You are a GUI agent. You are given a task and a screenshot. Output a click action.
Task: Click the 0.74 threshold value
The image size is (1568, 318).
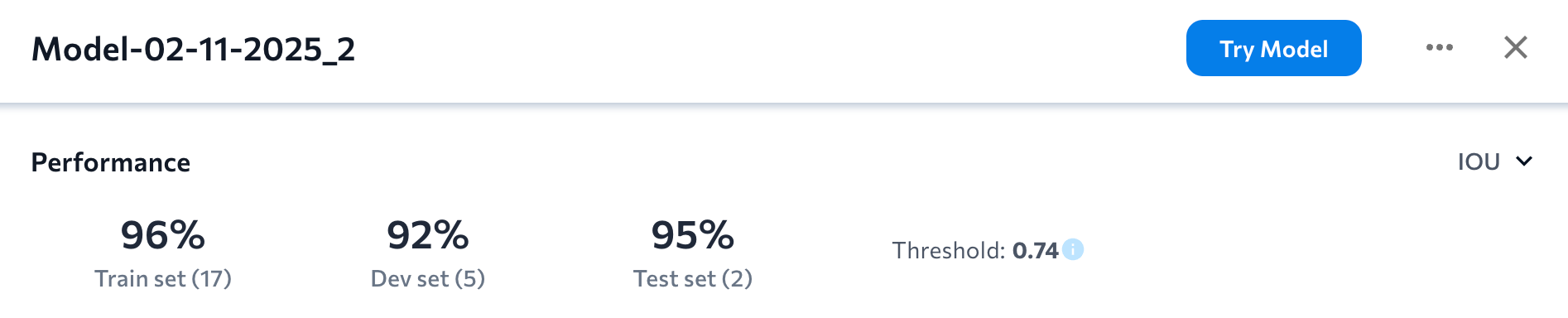1036,251
